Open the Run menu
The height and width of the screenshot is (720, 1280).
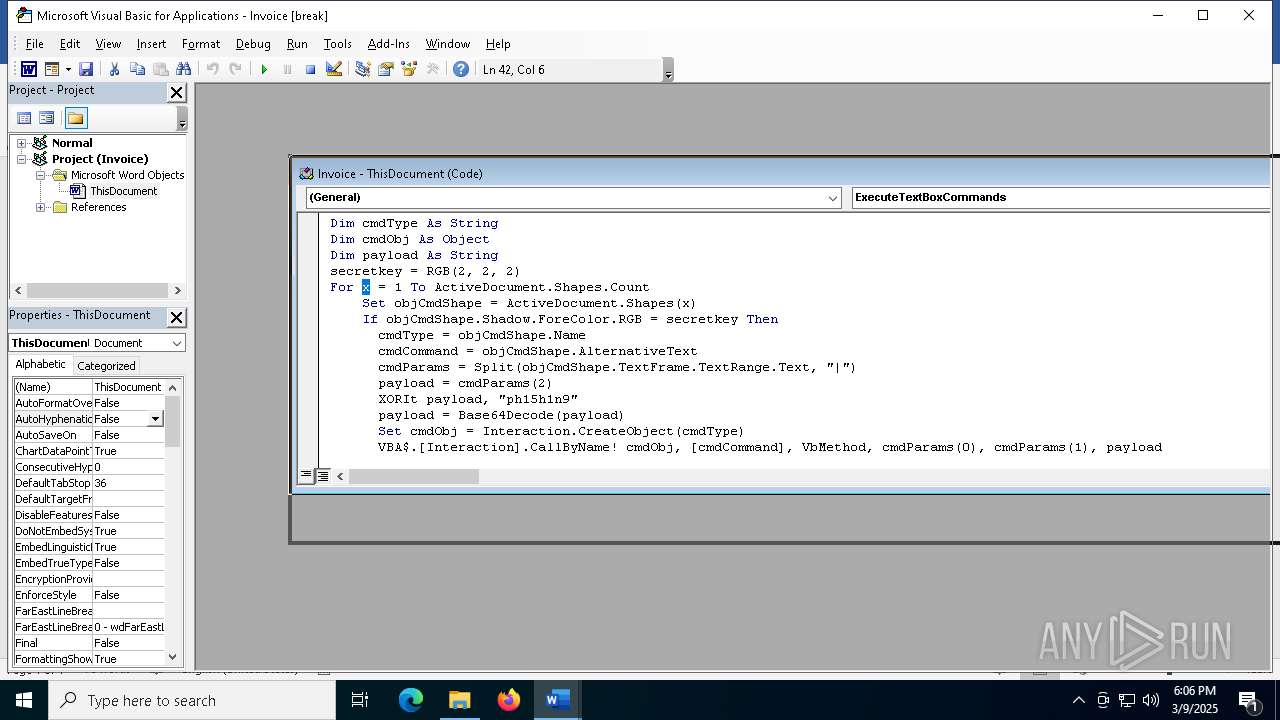pyautogui.click(x=297, y=44)
